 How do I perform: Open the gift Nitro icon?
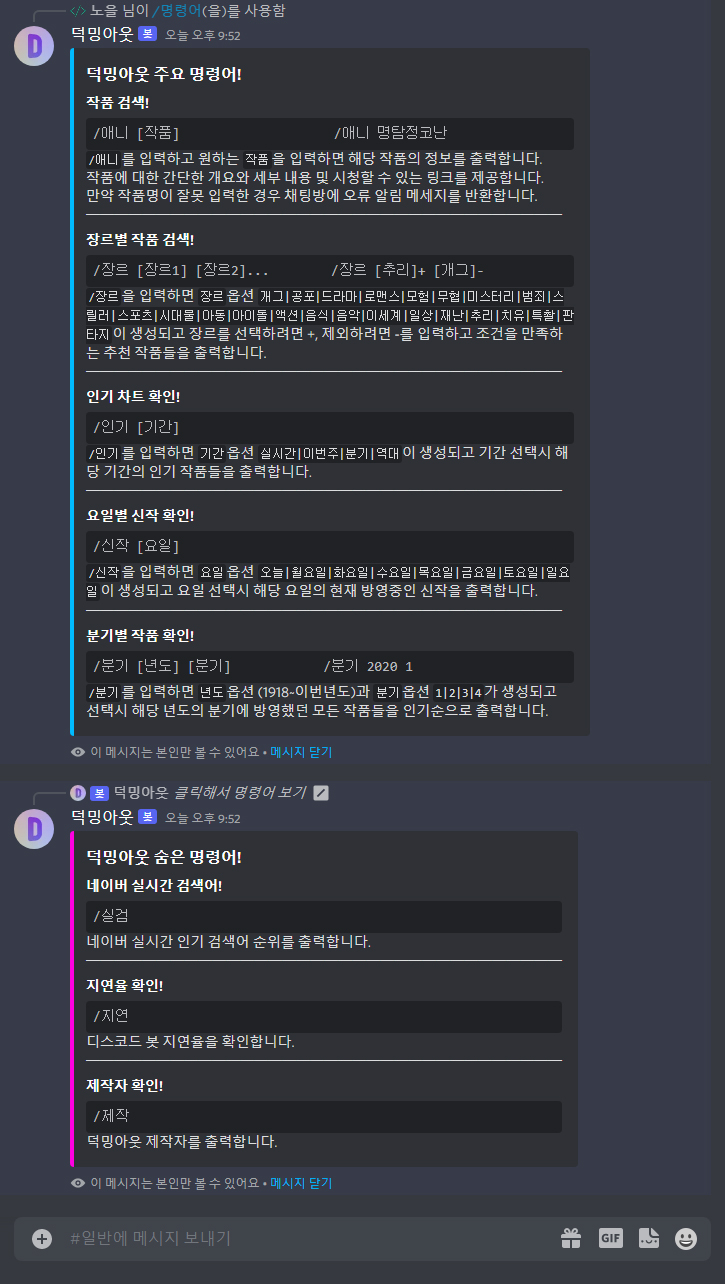pyautogui.click(x=571, y=1238)
